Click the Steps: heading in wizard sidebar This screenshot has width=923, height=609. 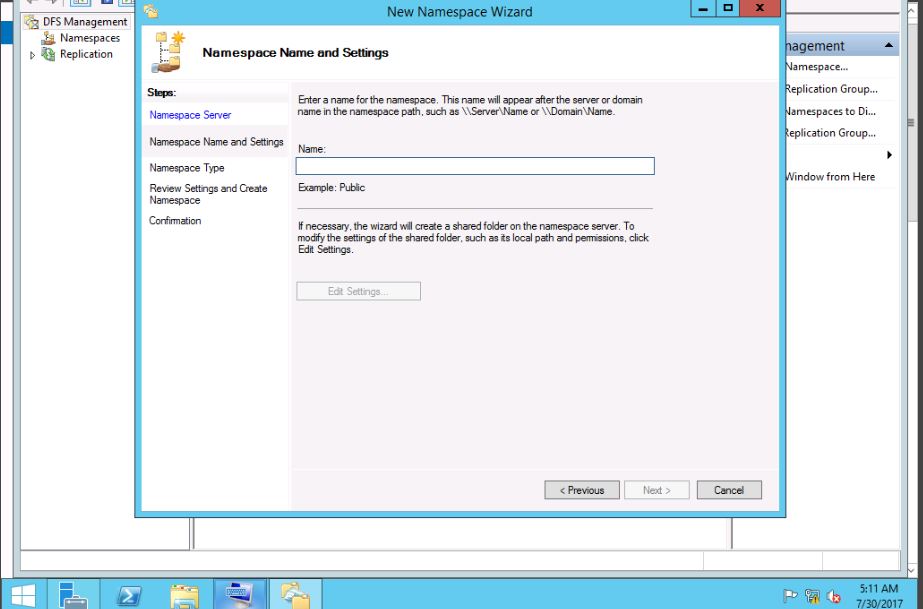pyautogui.click(x=162, y=92)
